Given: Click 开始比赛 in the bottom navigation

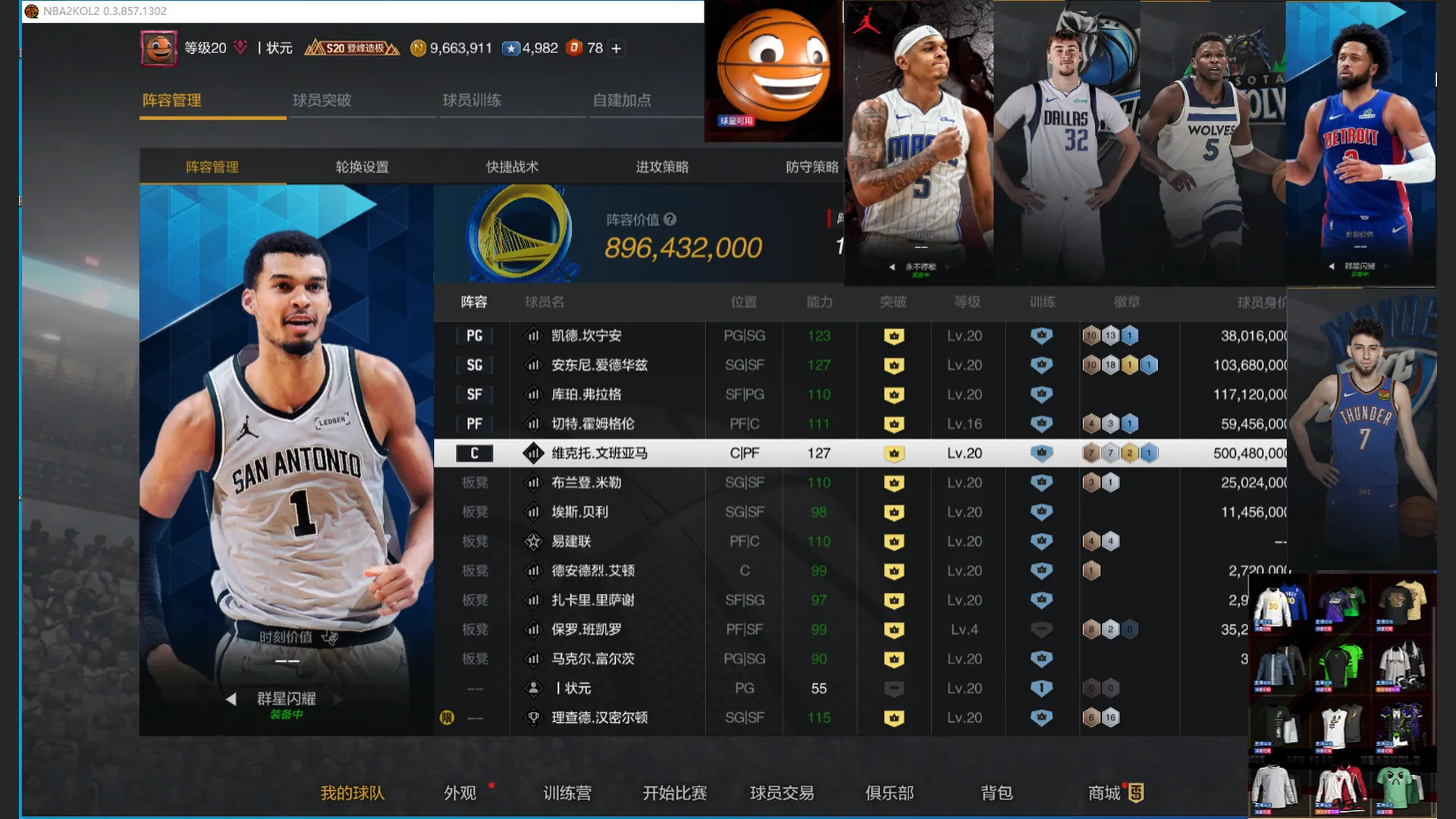Looking at the screenshot, I should [x=674, y=793].
